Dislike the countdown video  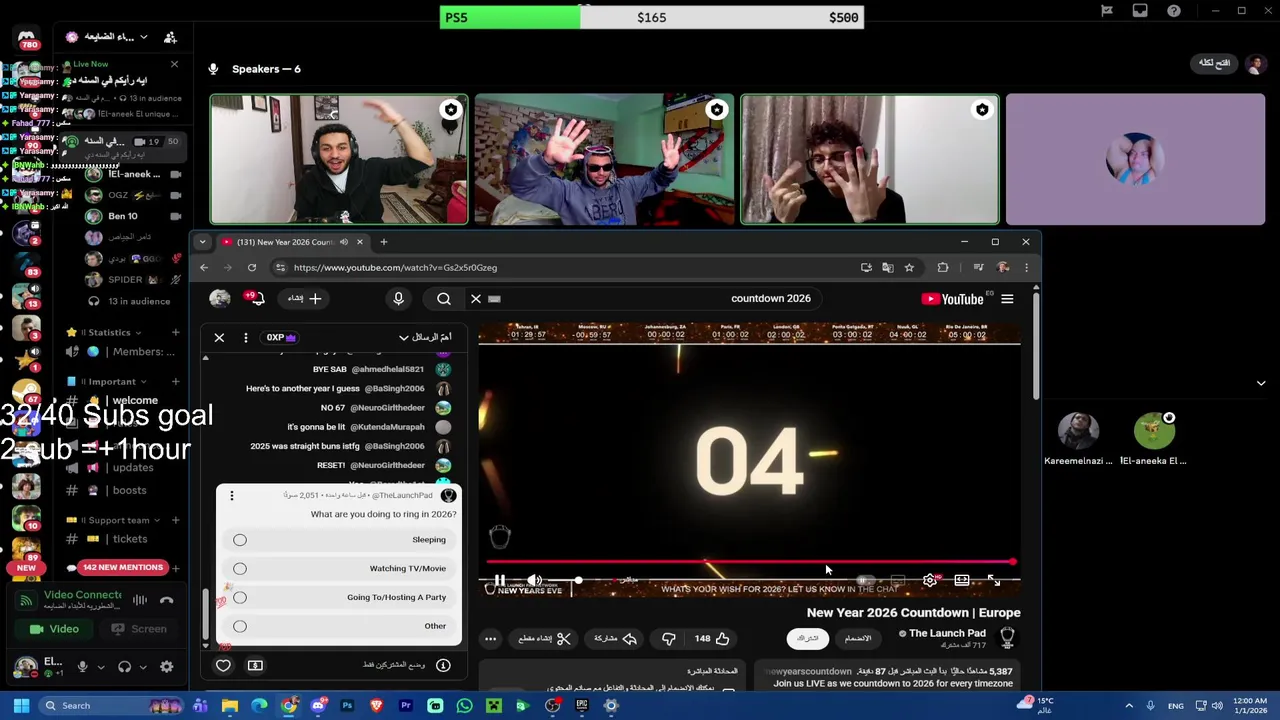(x=669, y=638)
